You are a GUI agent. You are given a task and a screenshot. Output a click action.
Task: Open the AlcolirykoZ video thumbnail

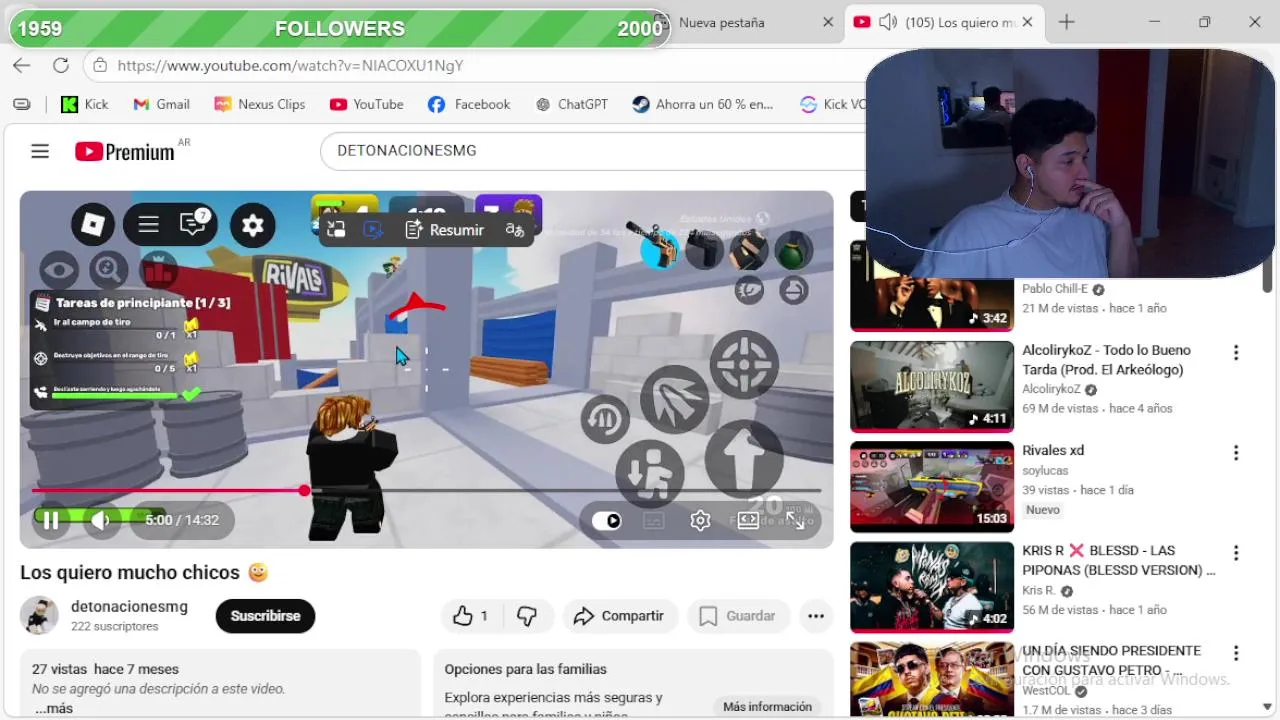[932, 386]
